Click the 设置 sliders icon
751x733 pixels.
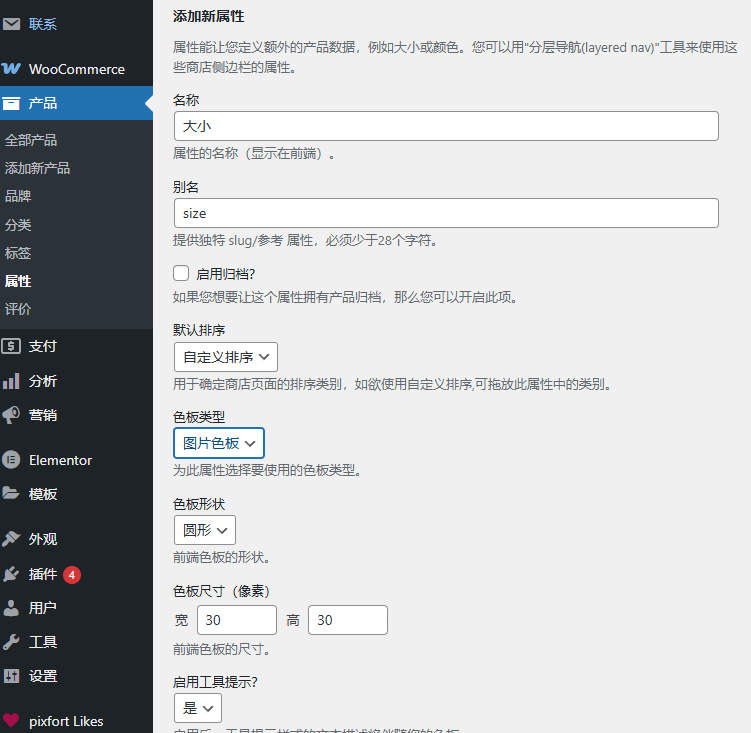11,676
